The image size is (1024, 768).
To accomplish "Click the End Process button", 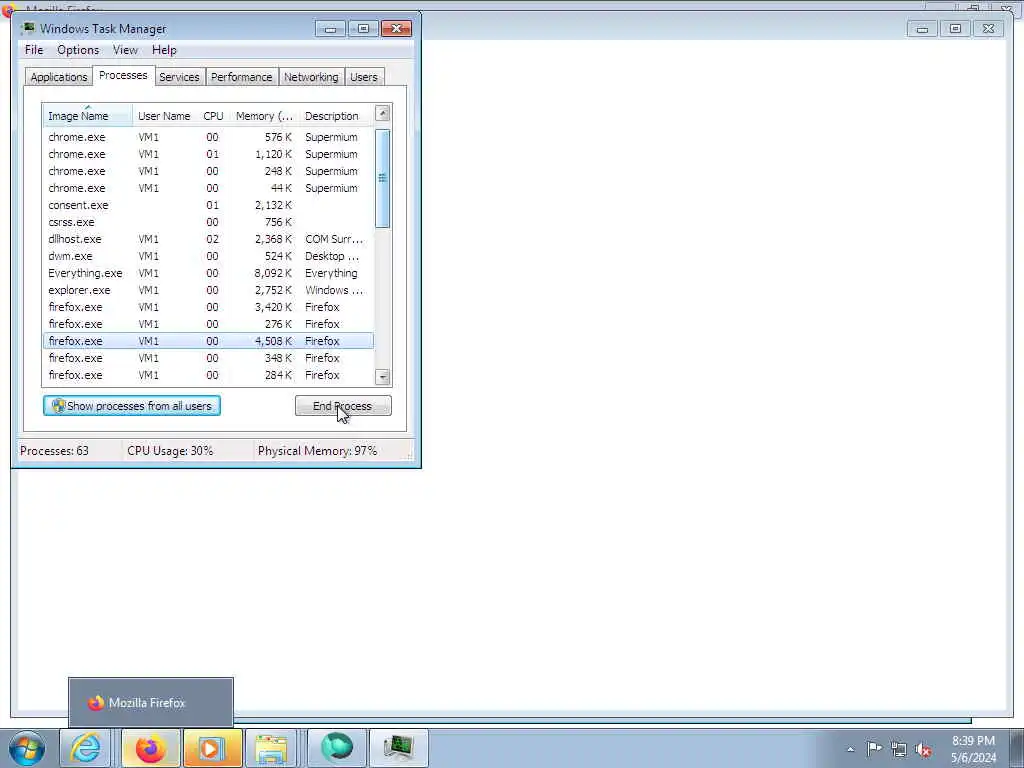I will (343, 406).
